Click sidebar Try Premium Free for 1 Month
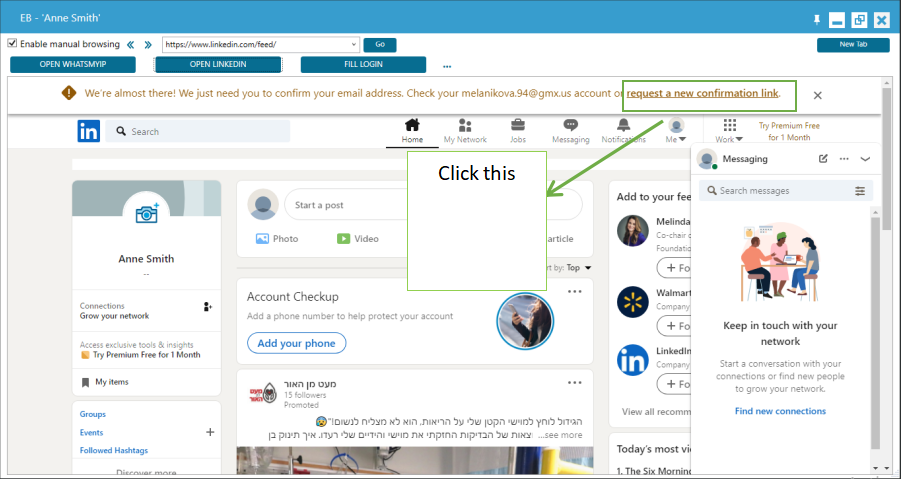This screenshot has width=902, height=479. 141,355
